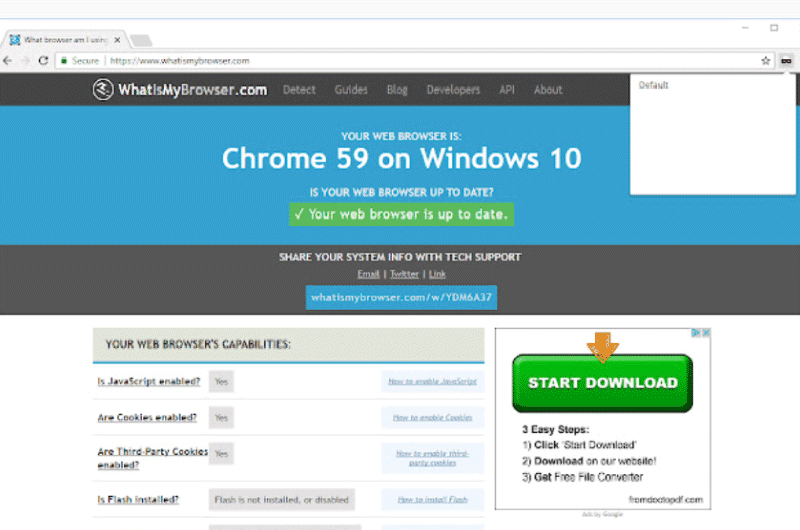Share system info via Twitter link

click(404, 274)
